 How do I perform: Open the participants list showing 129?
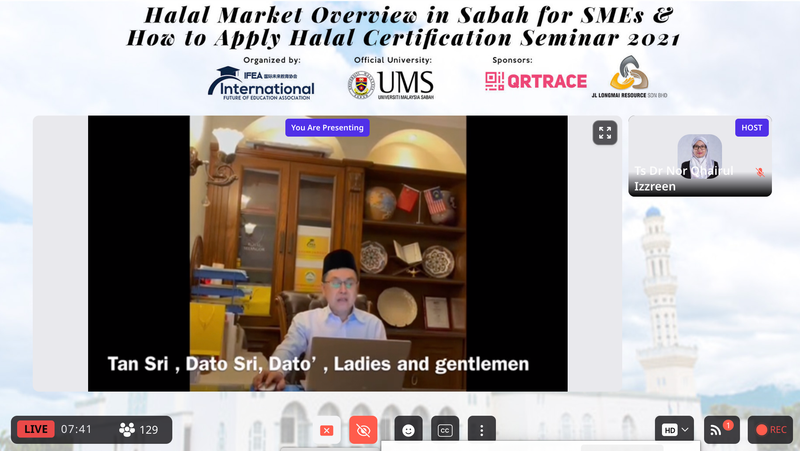[x=139, y=430]
